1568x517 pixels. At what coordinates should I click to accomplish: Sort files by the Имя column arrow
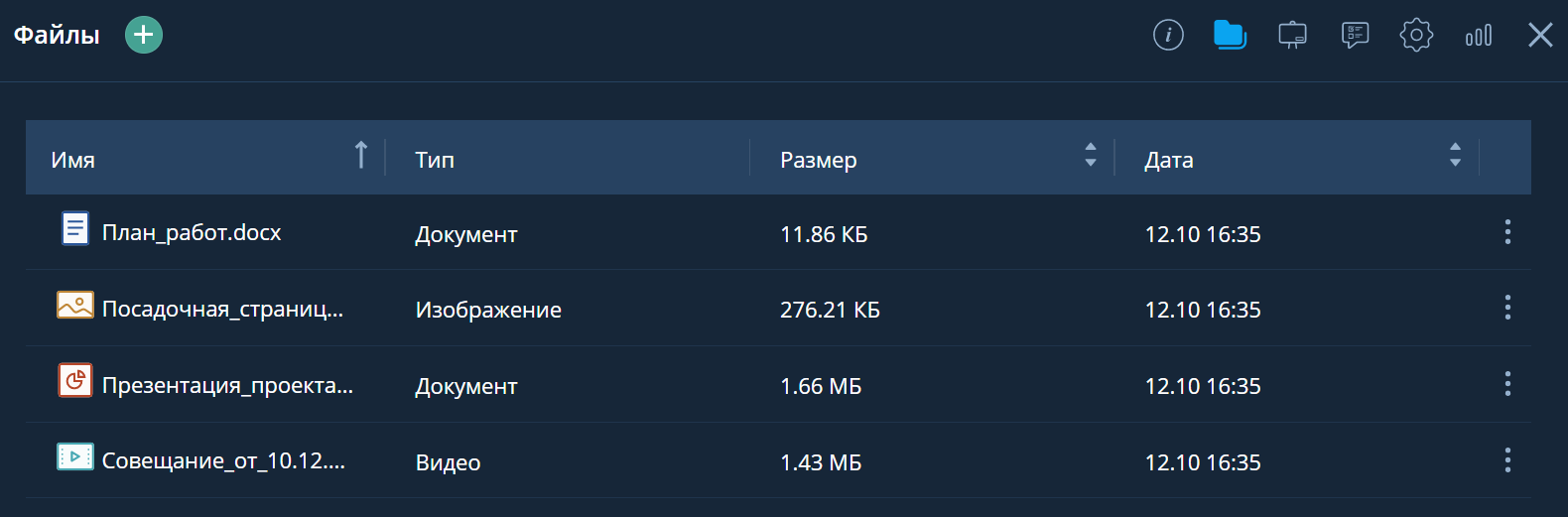click(361, 156)
